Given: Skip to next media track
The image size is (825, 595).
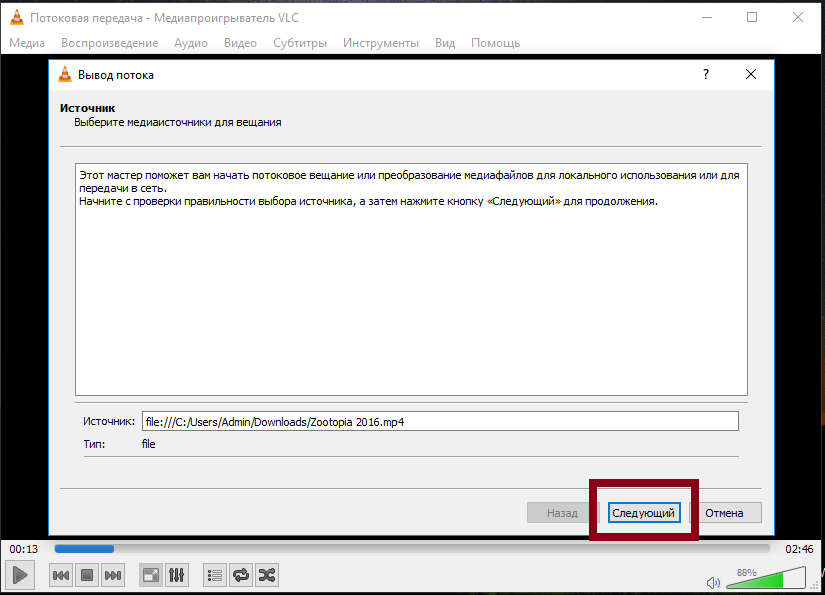Looking at the screenshot, I should (113, 575).
